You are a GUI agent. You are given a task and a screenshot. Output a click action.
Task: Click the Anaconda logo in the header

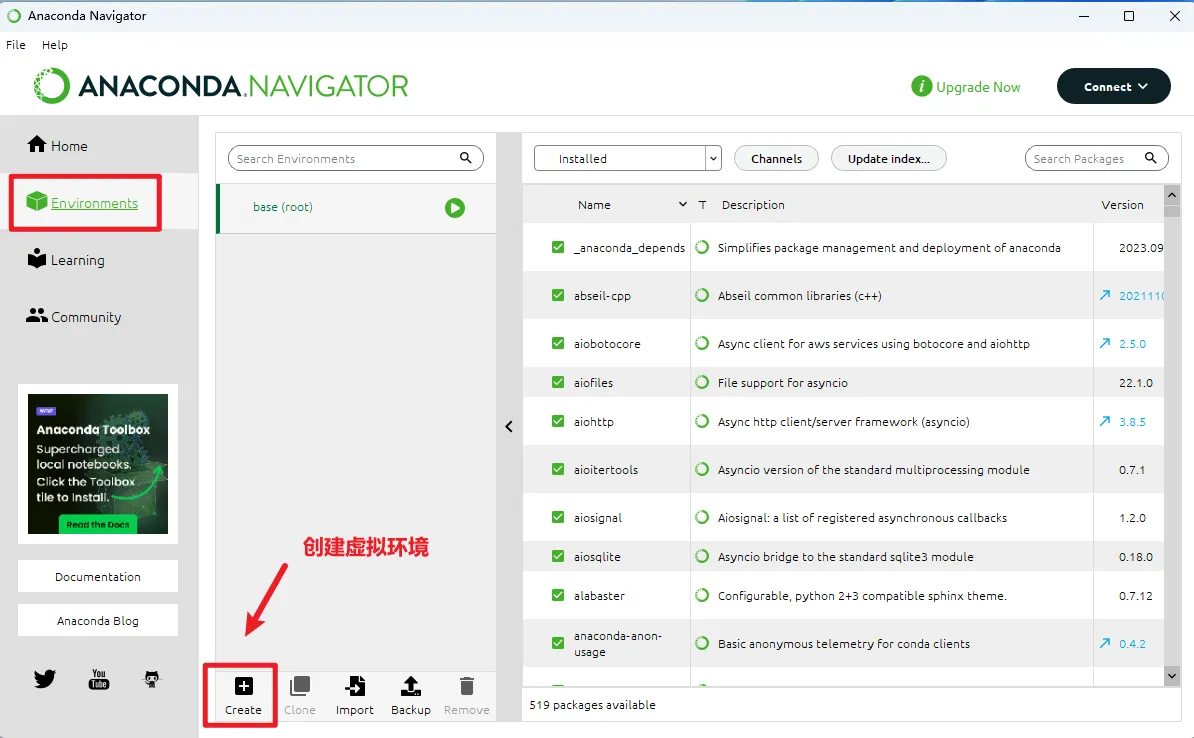(x=220, y=86)
